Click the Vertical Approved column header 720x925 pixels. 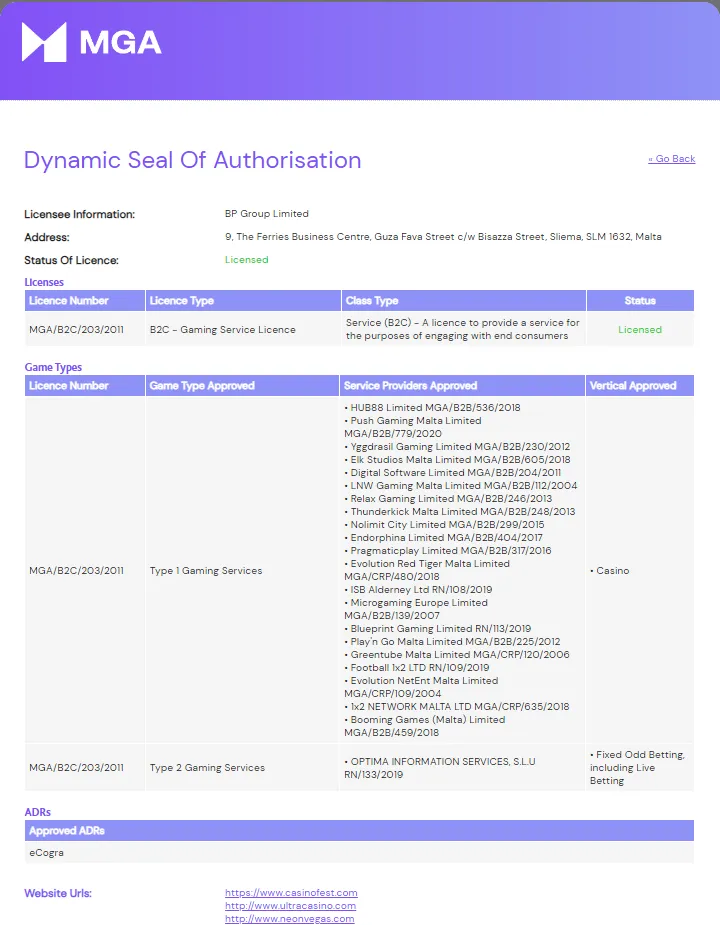tap(633, 386)
